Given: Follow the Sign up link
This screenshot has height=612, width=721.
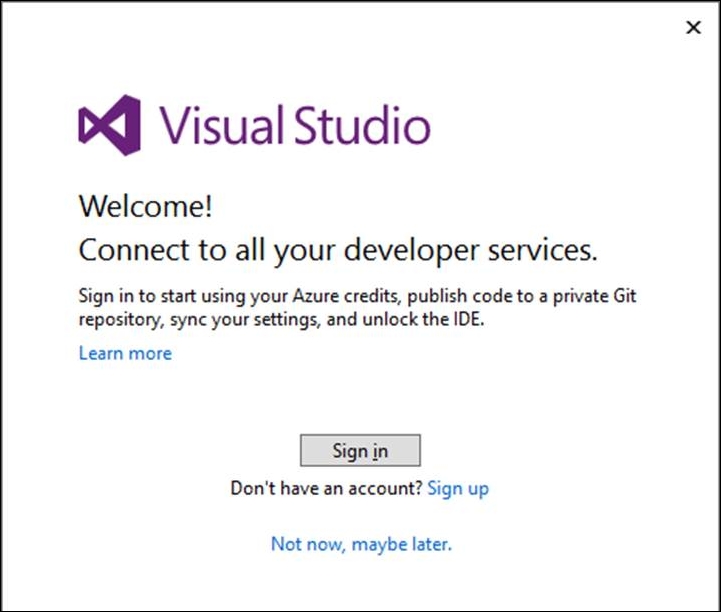Looking at the screenshot, I should [458, 488].
